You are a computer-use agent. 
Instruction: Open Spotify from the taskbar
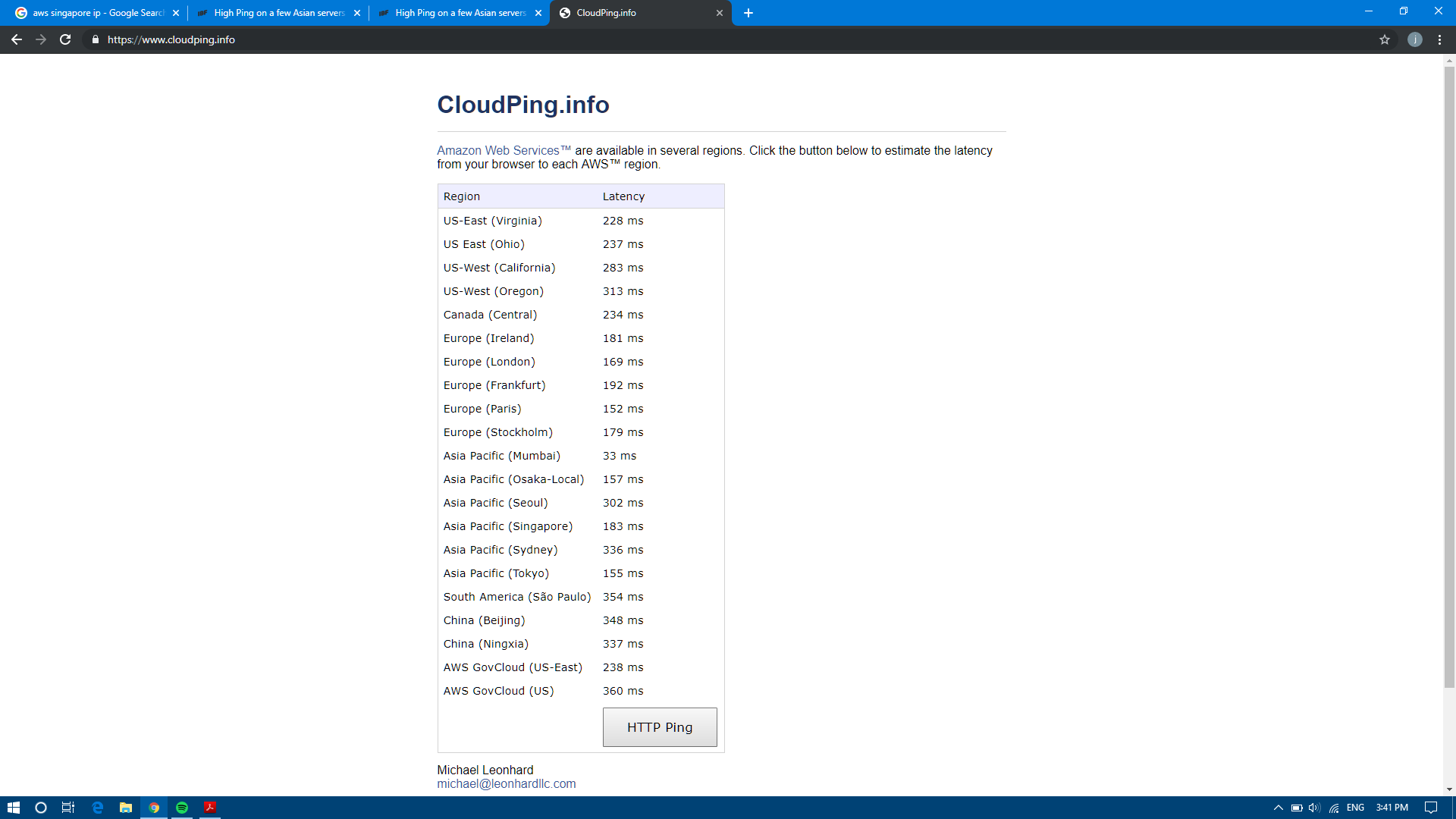pyautogui.click(x=182, y=808)
